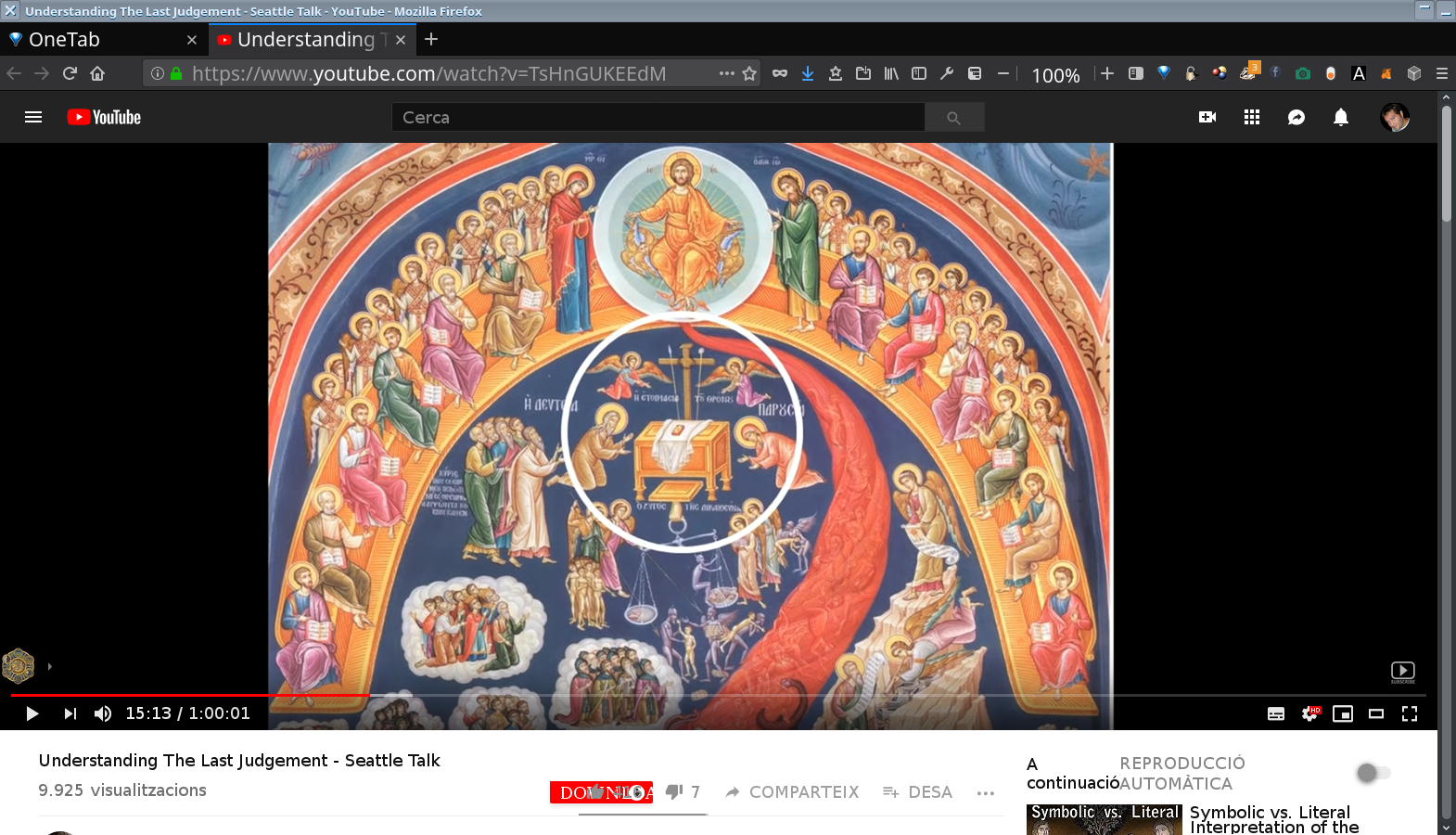The height and width of the screenshot is (835, 1456).
Task: Click the green camera screenshot extension
Action: pos(1303,73)
